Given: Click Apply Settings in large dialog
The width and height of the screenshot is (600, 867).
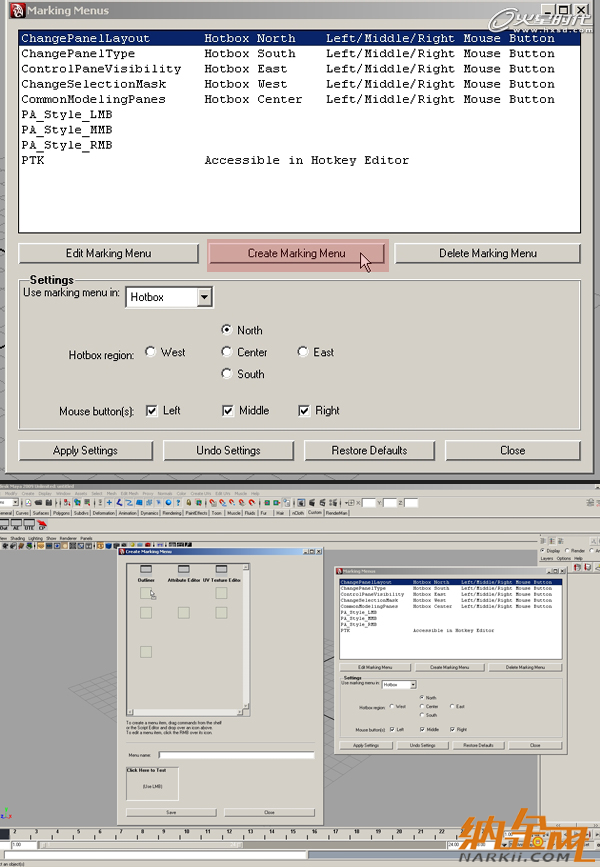Looking at the screenshot, I should click(85, 450).
